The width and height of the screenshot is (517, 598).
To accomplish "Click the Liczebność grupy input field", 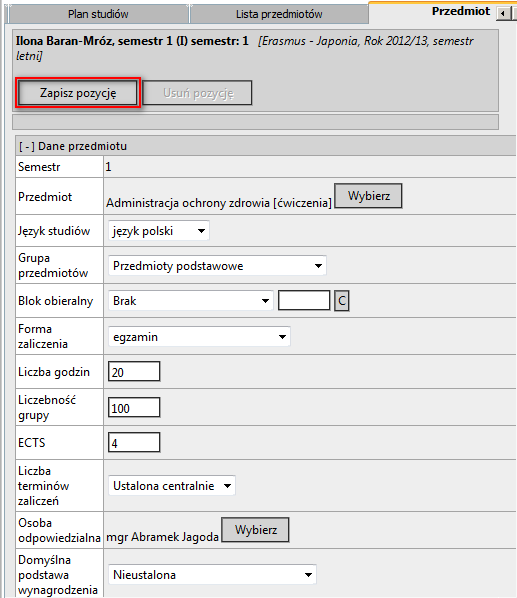I will pos(134,407).
